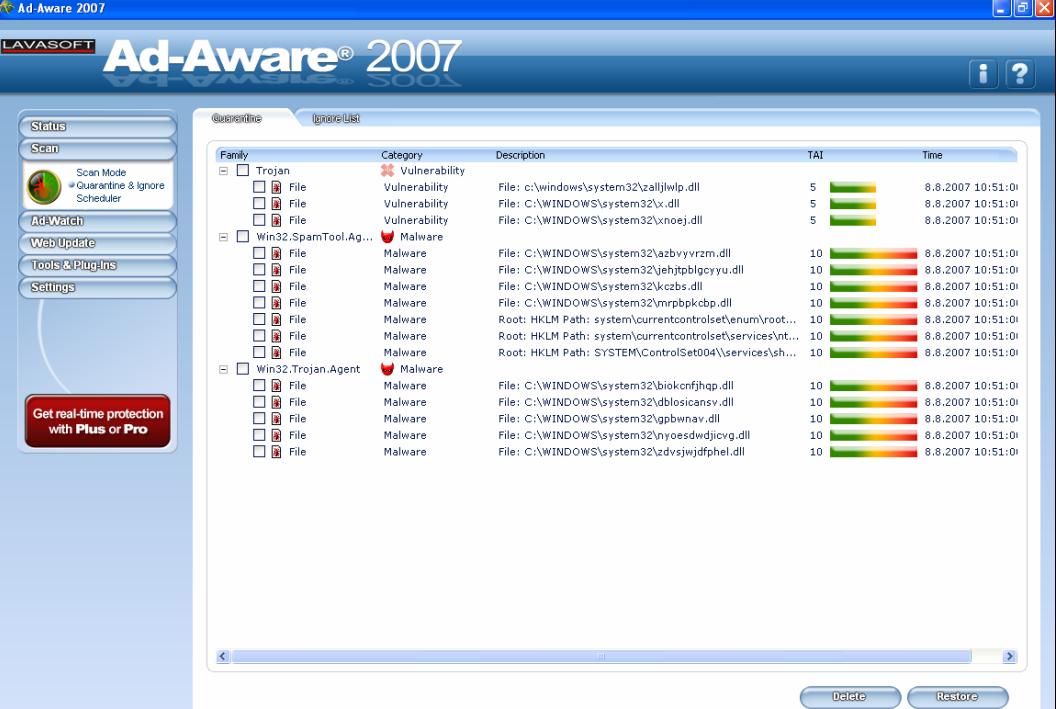Click the horizontal scrollbar left arrow
Screen dimensions: 1056x709
(x=223, y=656)
